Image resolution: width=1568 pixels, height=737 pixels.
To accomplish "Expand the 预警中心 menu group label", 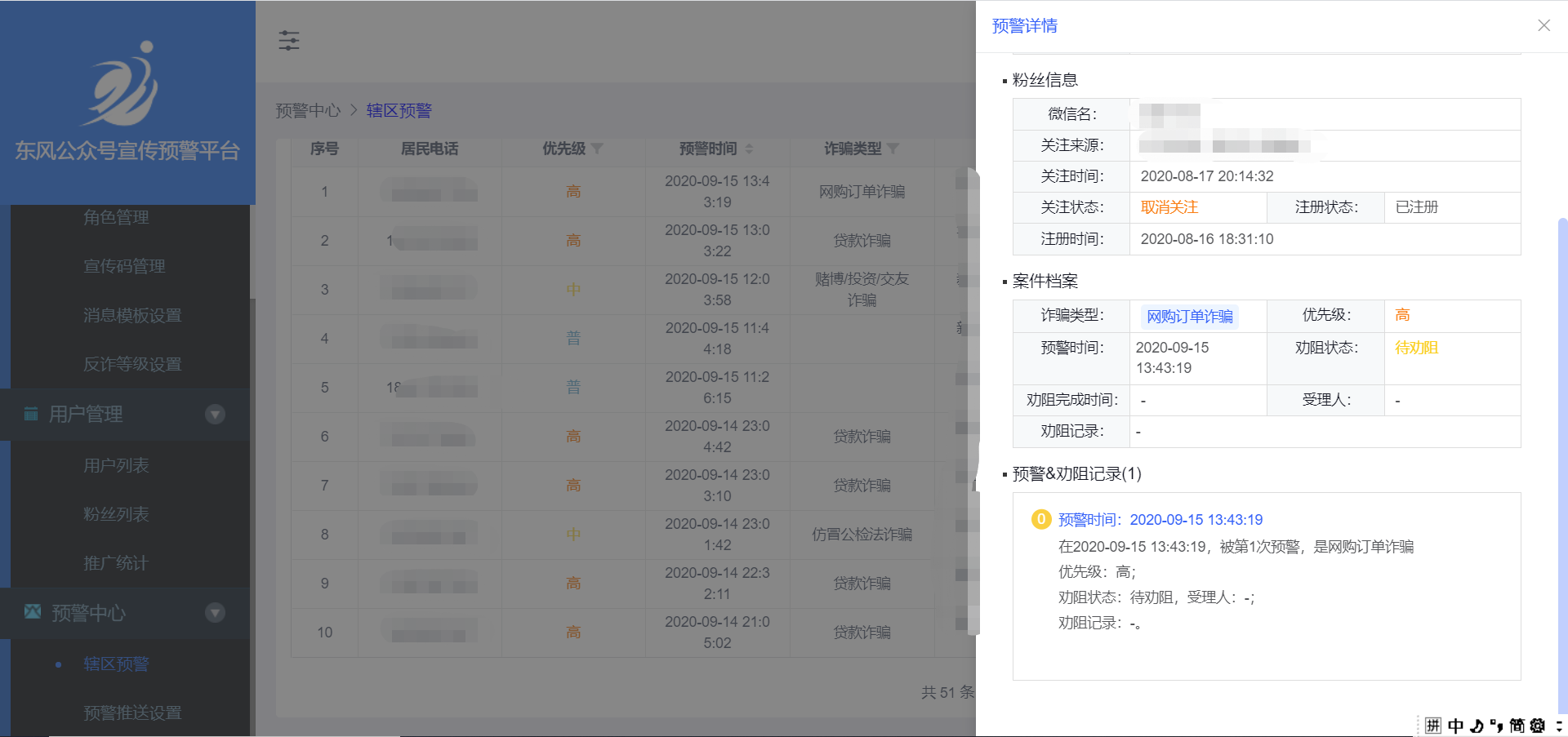I will (x=89, y=612).
